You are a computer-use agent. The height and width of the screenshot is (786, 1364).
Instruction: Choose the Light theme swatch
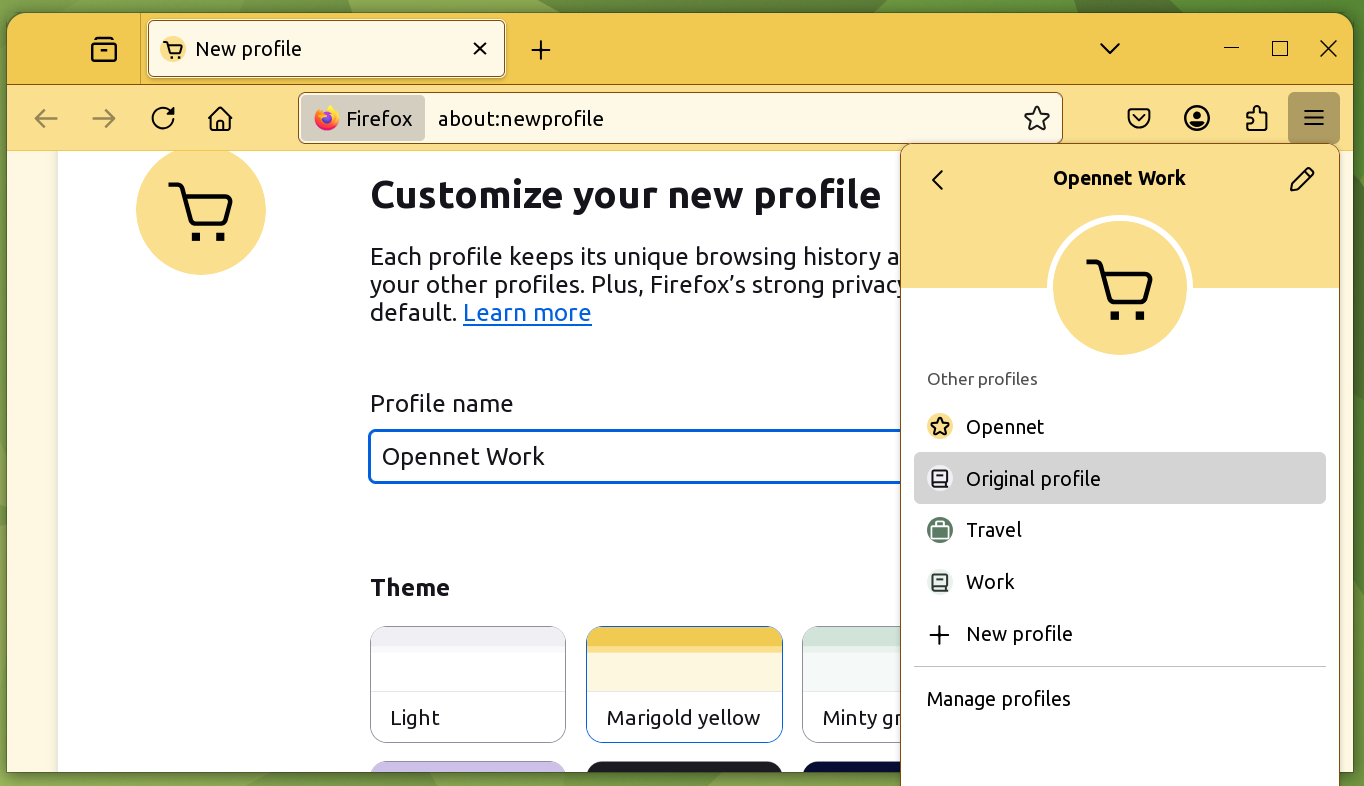468,684
